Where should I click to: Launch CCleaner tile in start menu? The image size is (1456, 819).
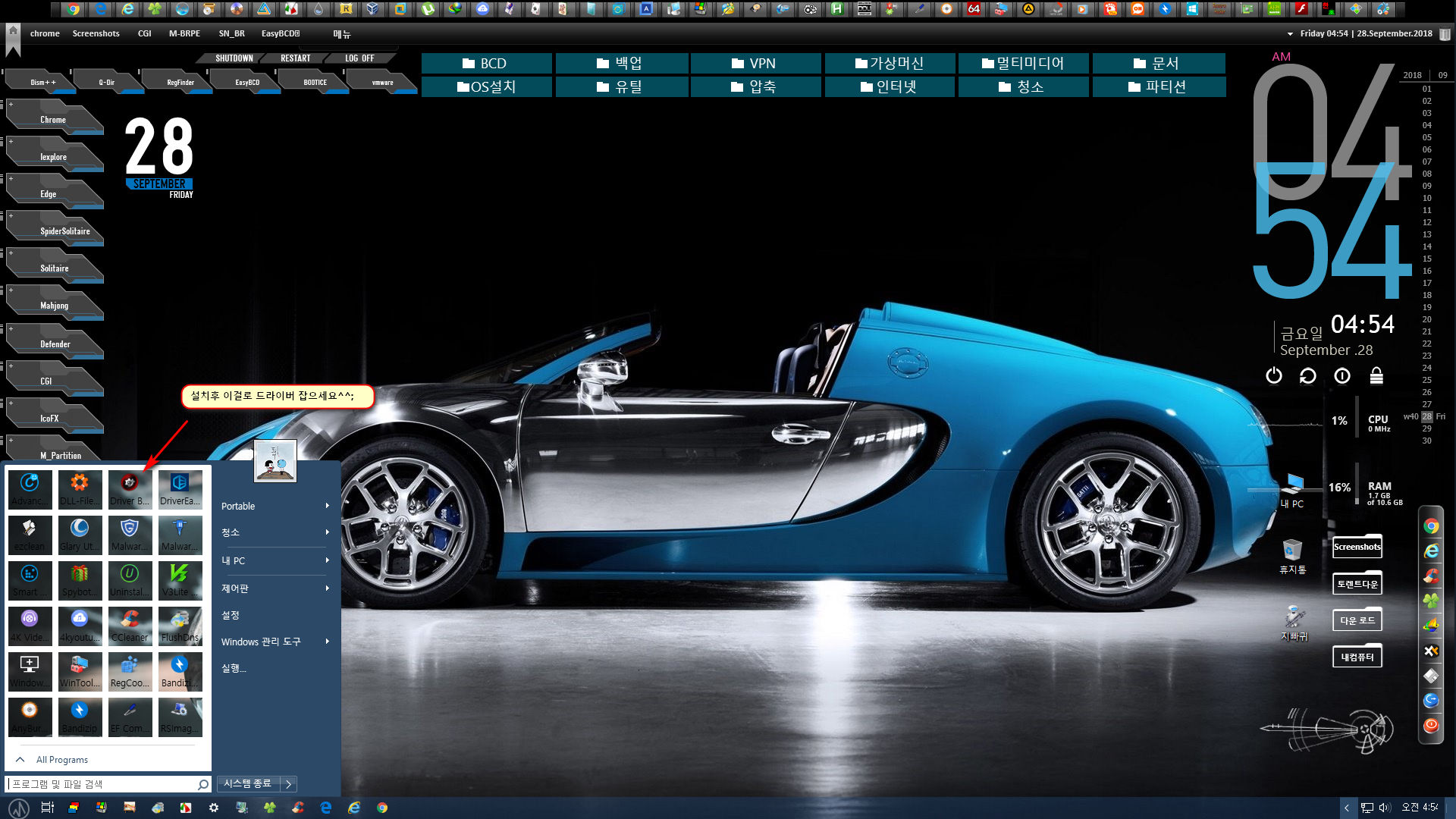pyautogui.click(x=130, y=626)
